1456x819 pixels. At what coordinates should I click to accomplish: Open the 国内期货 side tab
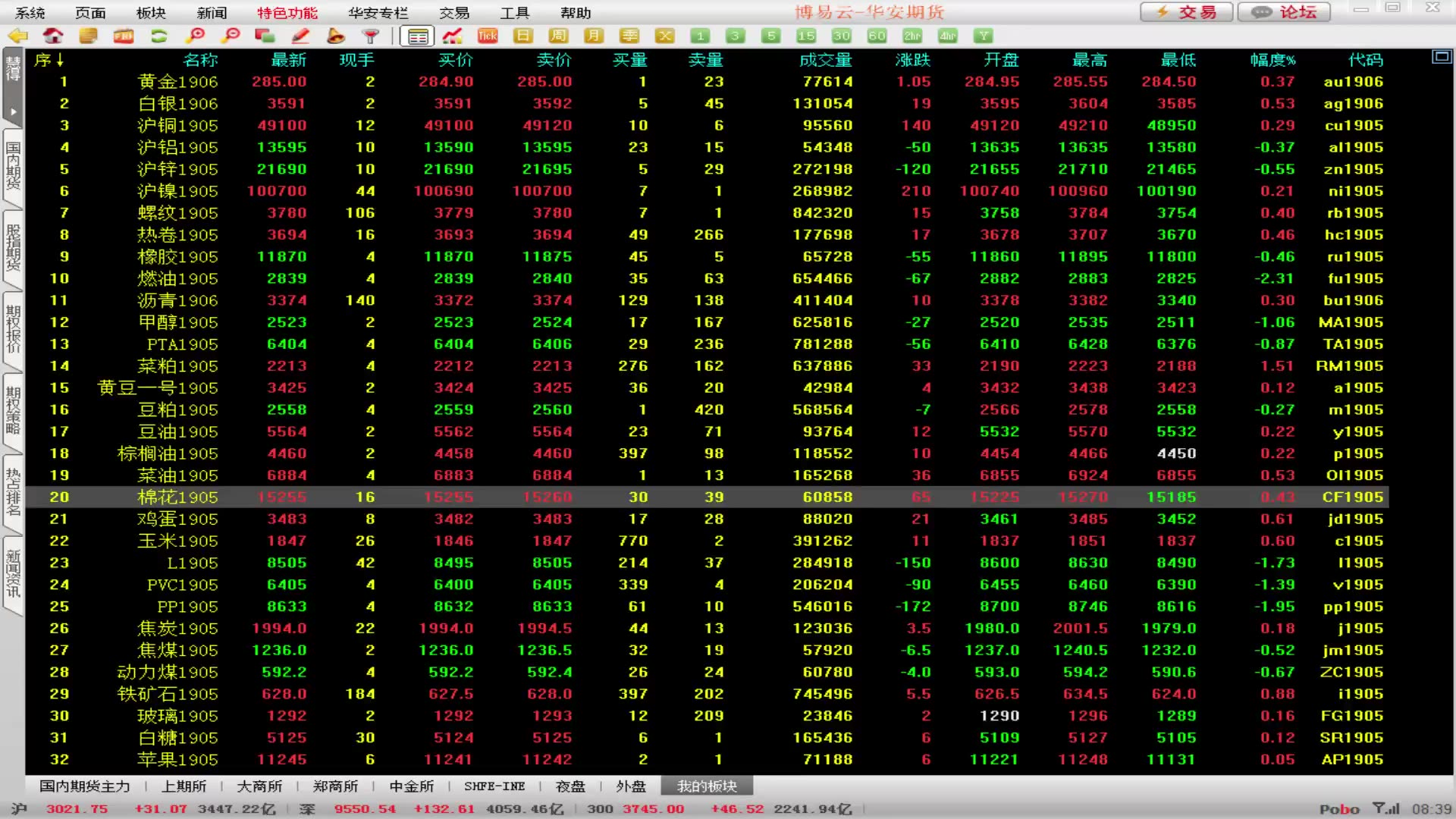(x=13, y=166)
